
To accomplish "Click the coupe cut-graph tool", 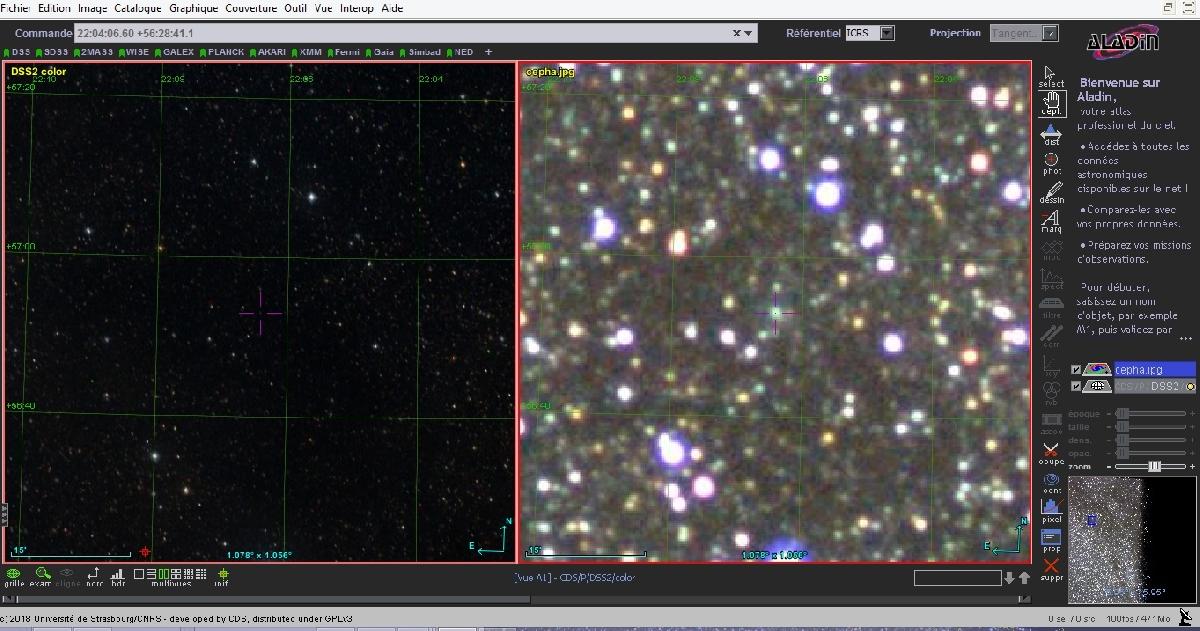I will 1050,453.
